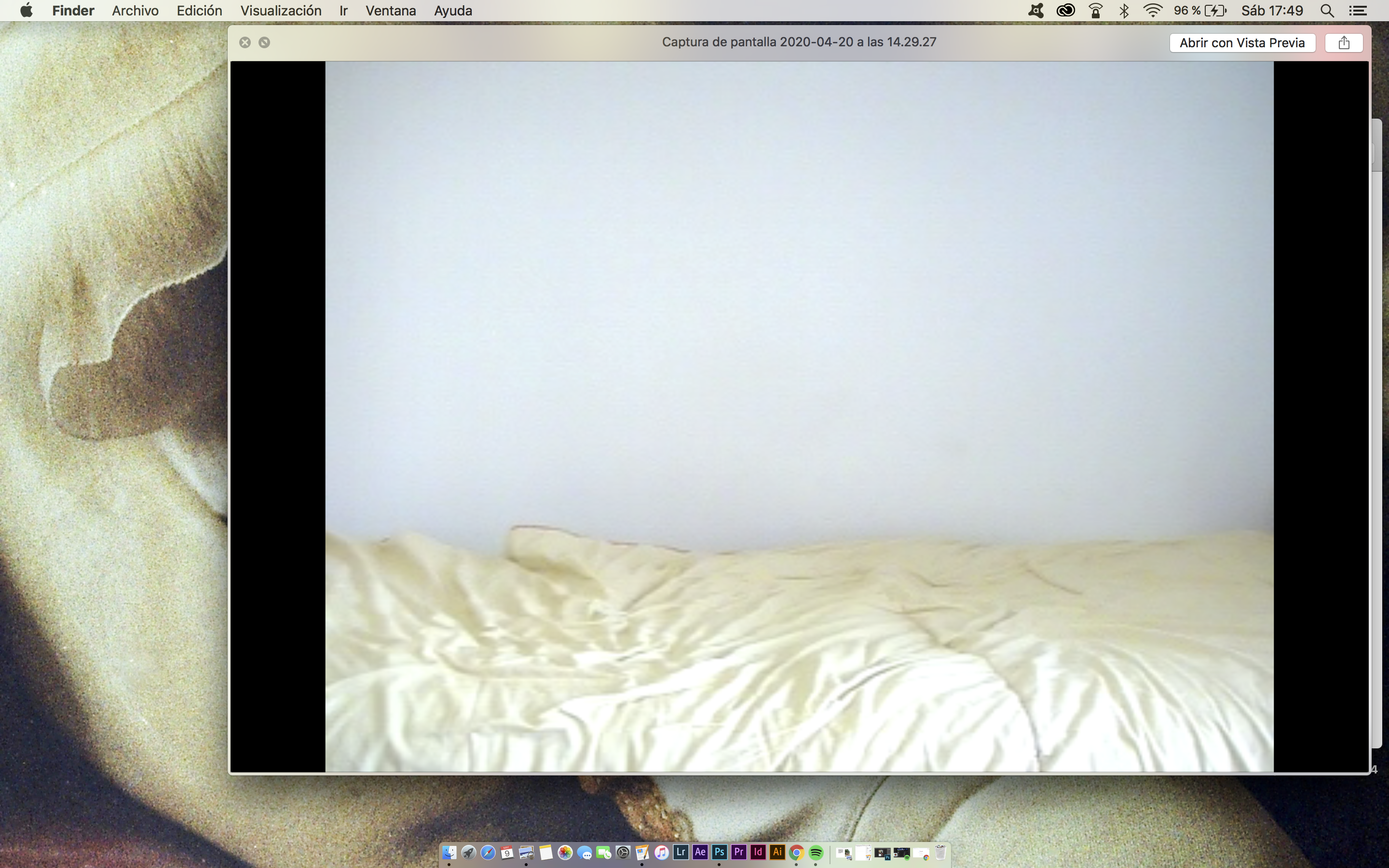Click the Share icon in Quick Look

(x=1344, y=42)
